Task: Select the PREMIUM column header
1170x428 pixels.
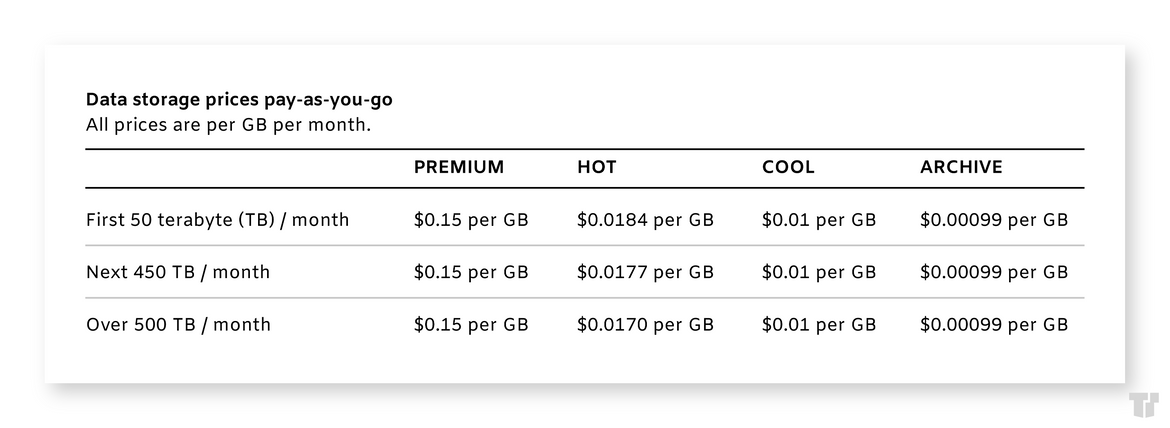Action: pyautogui.click(x=459, y=167)
